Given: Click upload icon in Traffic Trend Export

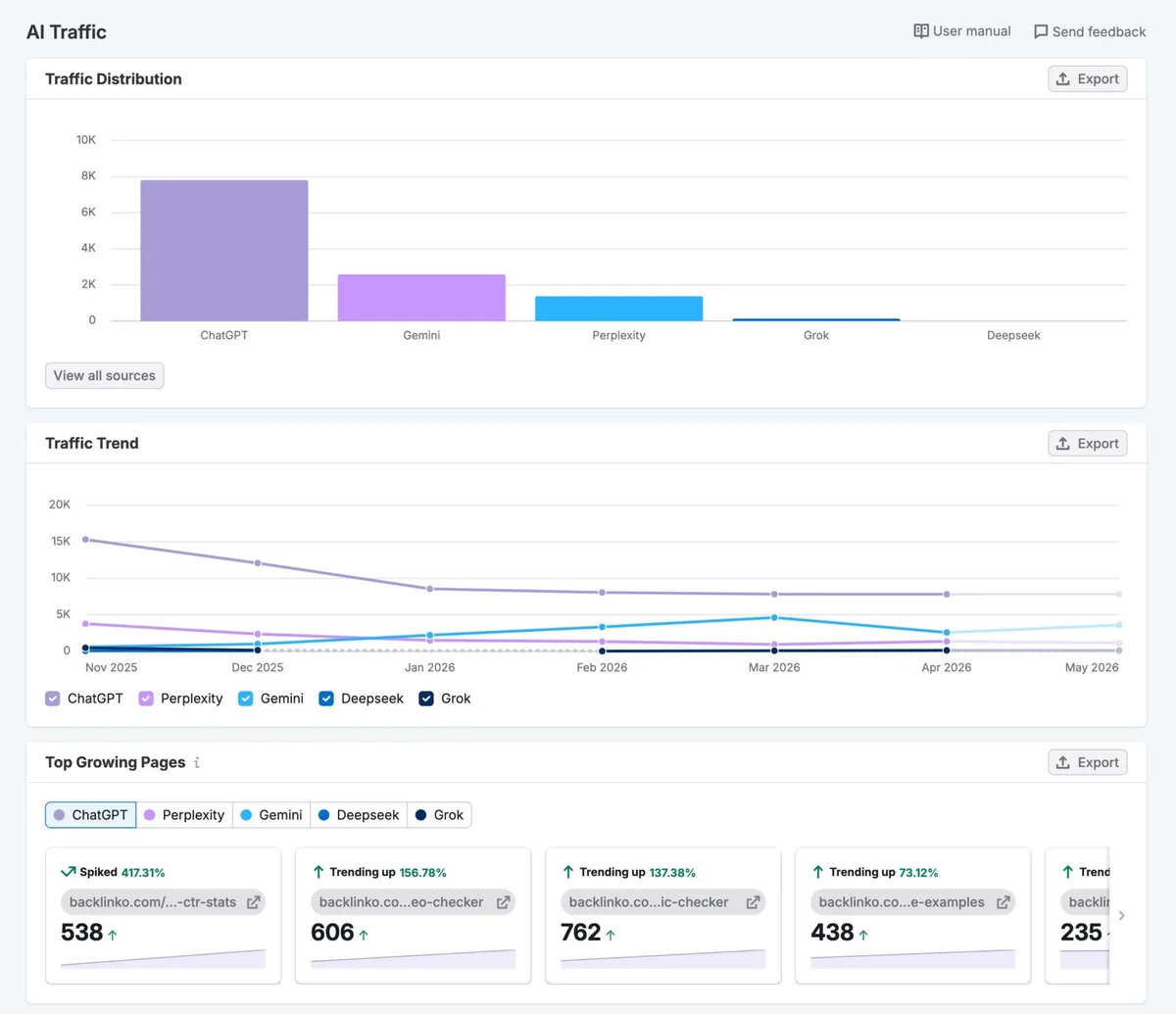Looking at the screenshot, I should 1063,444.
